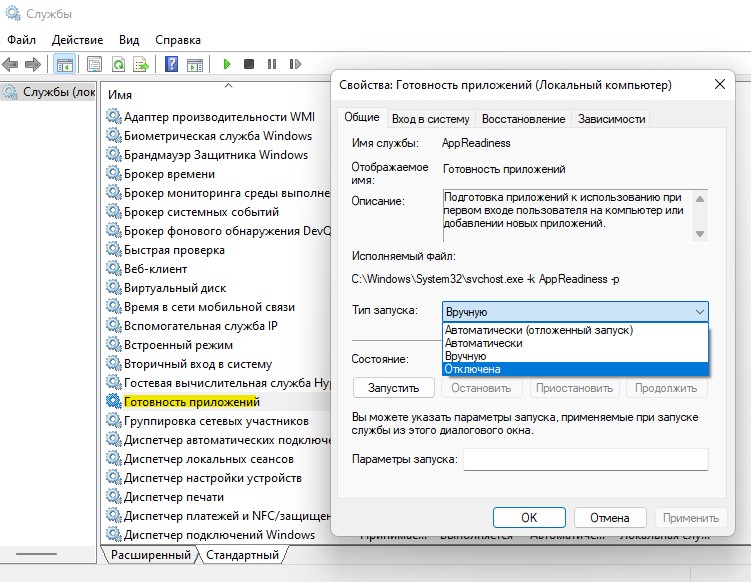Switch to the Зависимости tab
Image resolution: width=751 pixels, height=582 pixels.
[x=612, y=119]
